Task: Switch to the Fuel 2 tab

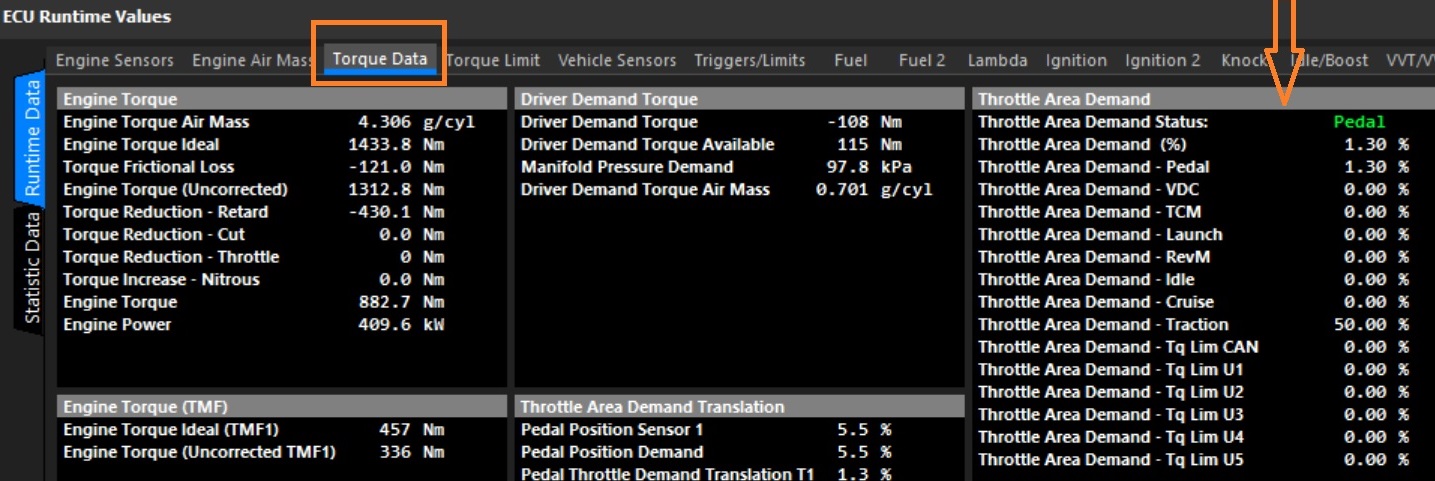Action: (x=921, y=60)
